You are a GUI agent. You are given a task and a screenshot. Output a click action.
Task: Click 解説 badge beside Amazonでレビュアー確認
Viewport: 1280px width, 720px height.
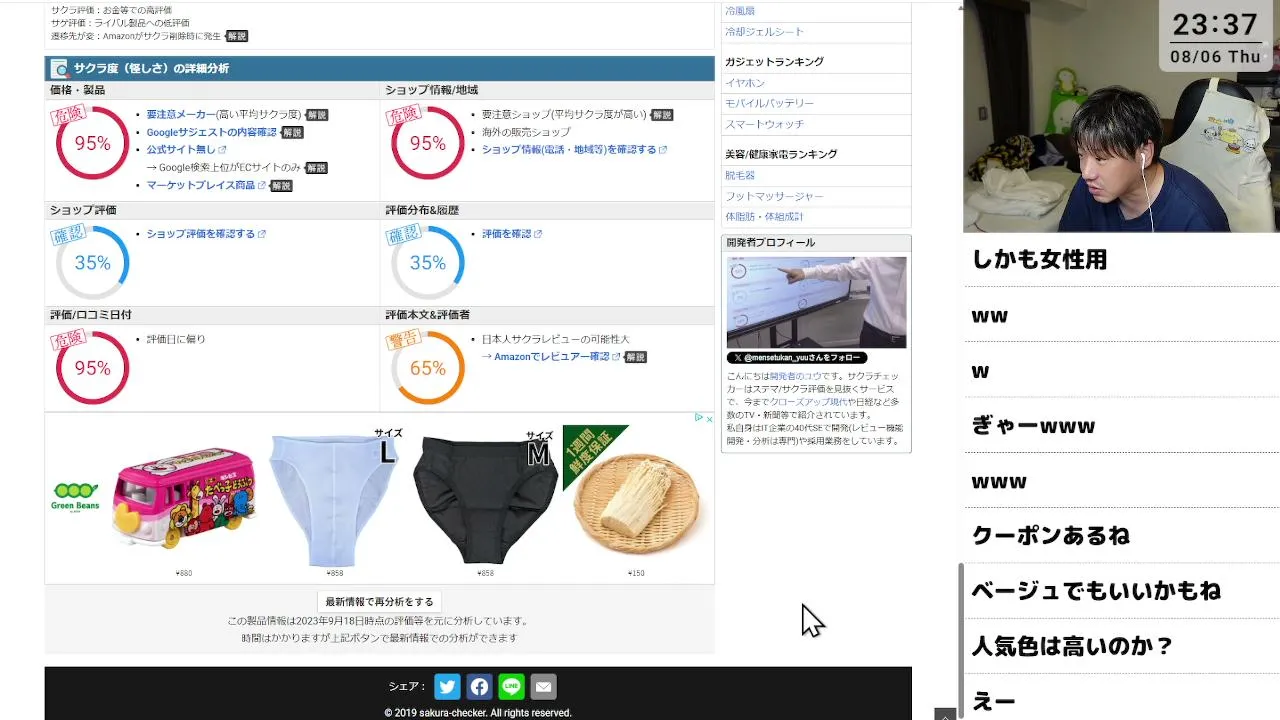pos(635,357)
